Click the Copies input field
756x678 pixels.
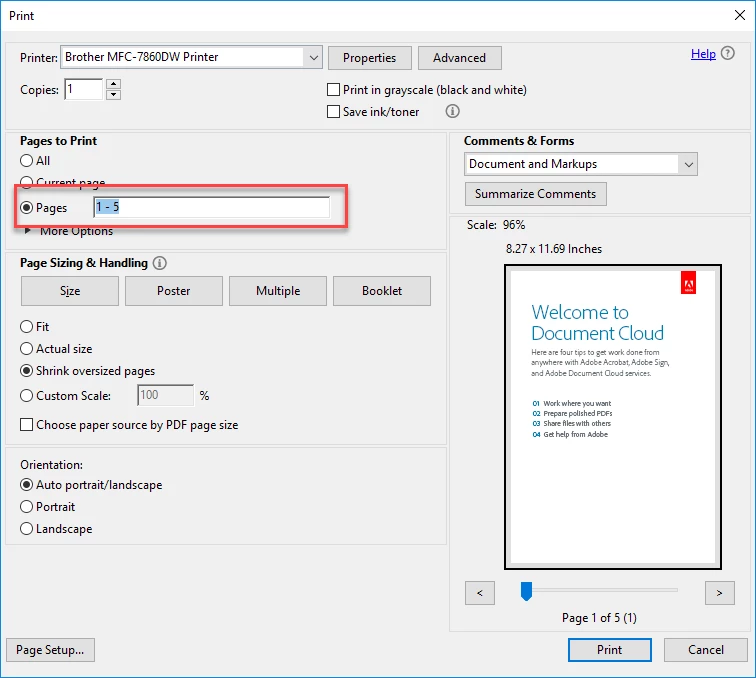(x=84, y=89)
